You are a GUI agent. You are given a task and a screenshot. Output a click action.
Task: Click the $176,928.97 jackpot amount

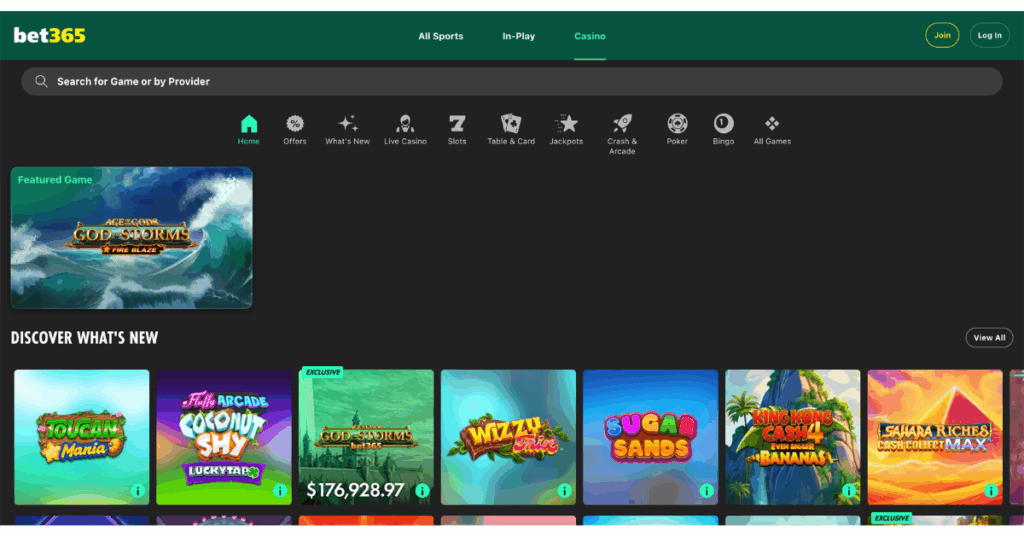pyautogui.click(x=355, y=490)
